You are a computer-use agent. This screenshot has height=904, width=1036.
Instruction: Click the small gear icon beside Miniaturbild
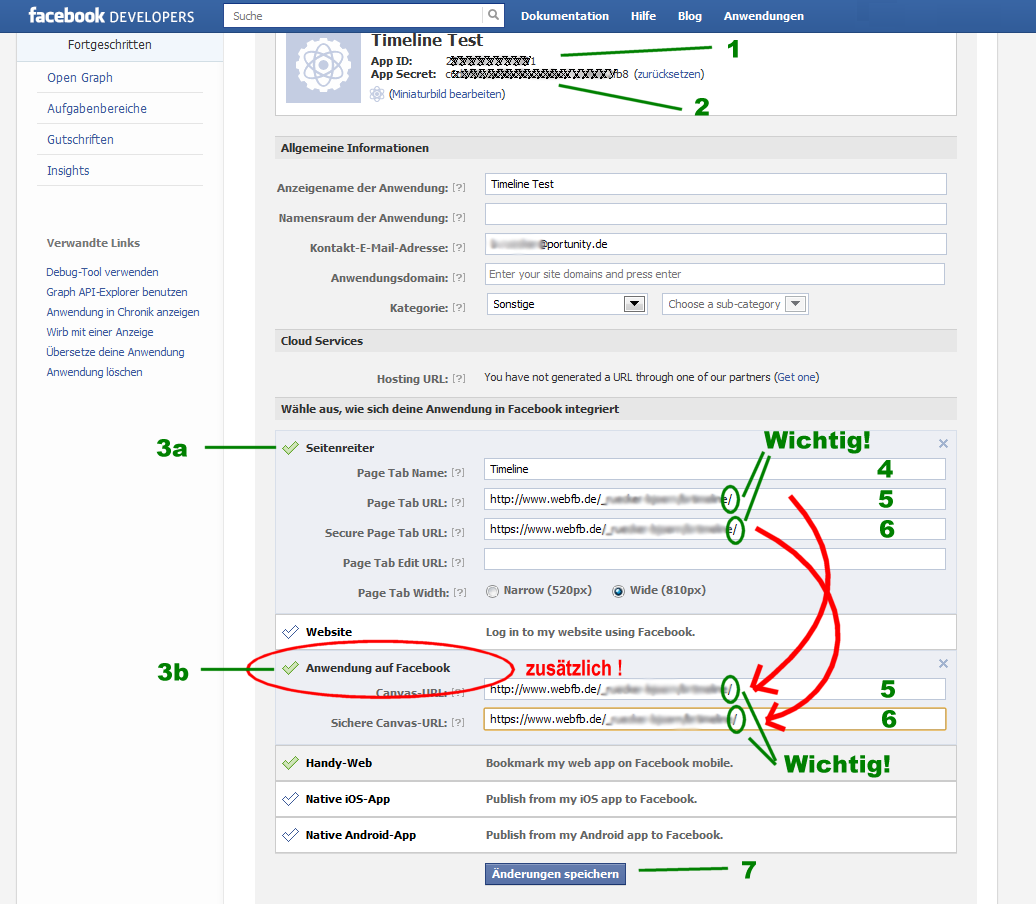click(377, 94)
